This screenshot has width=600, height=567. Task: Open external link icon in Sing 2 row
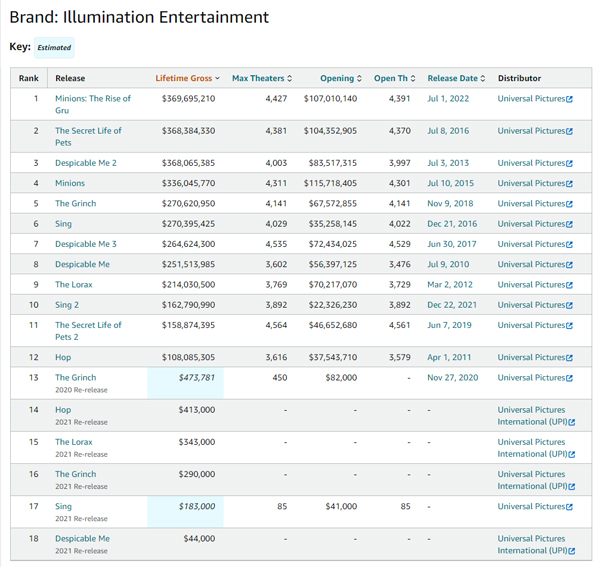[x=569, y=305]
